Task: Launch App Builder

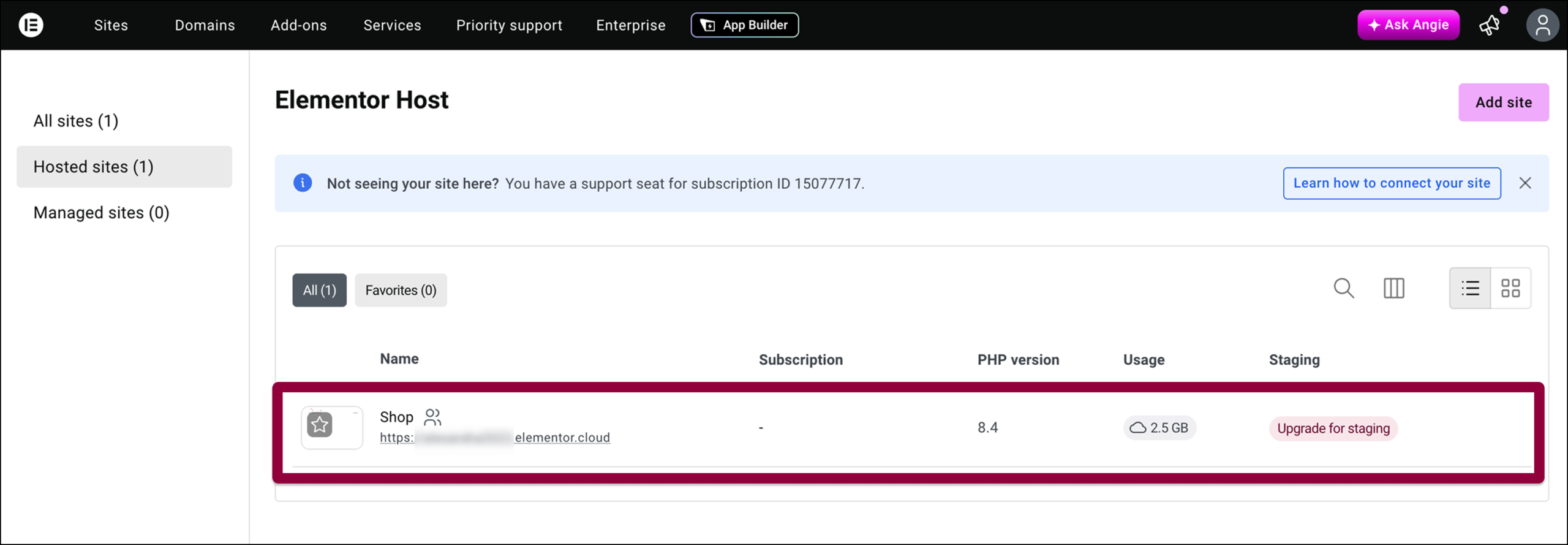Action: [x=745, y=25]
